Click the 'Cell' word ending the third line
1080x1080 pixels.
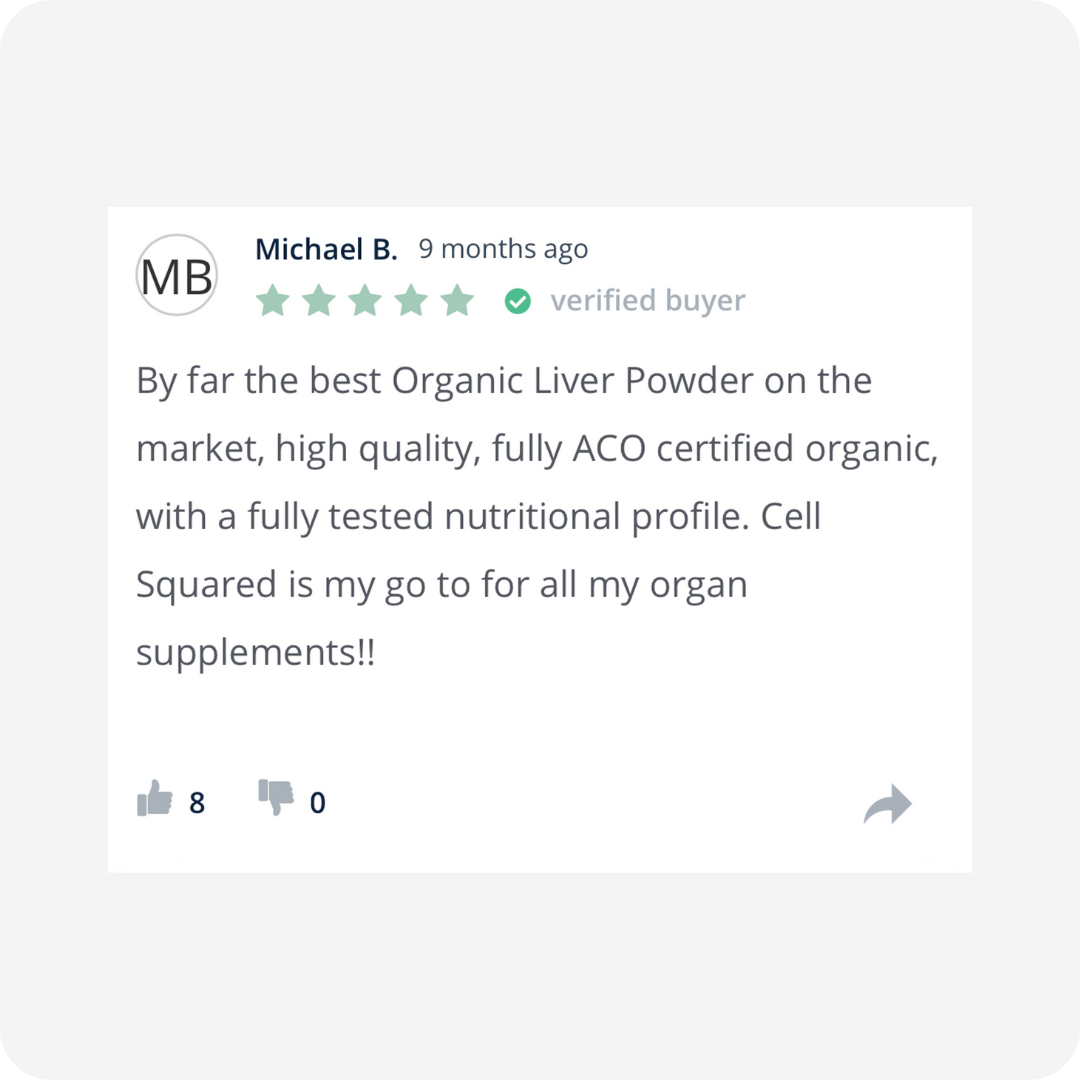(791, 517)
